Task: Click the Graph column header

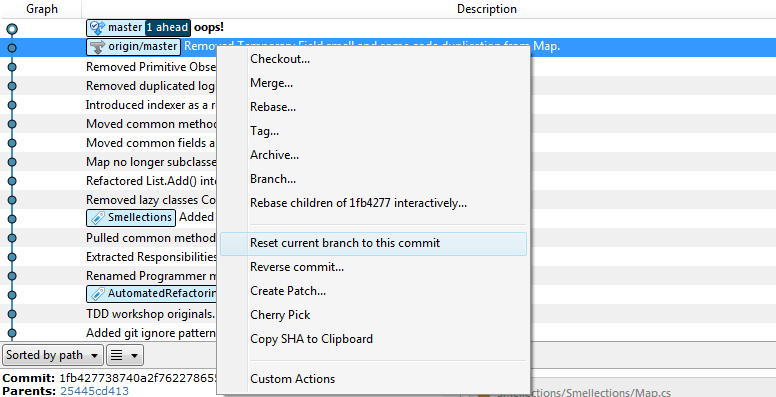Action: tap(42, 9)
